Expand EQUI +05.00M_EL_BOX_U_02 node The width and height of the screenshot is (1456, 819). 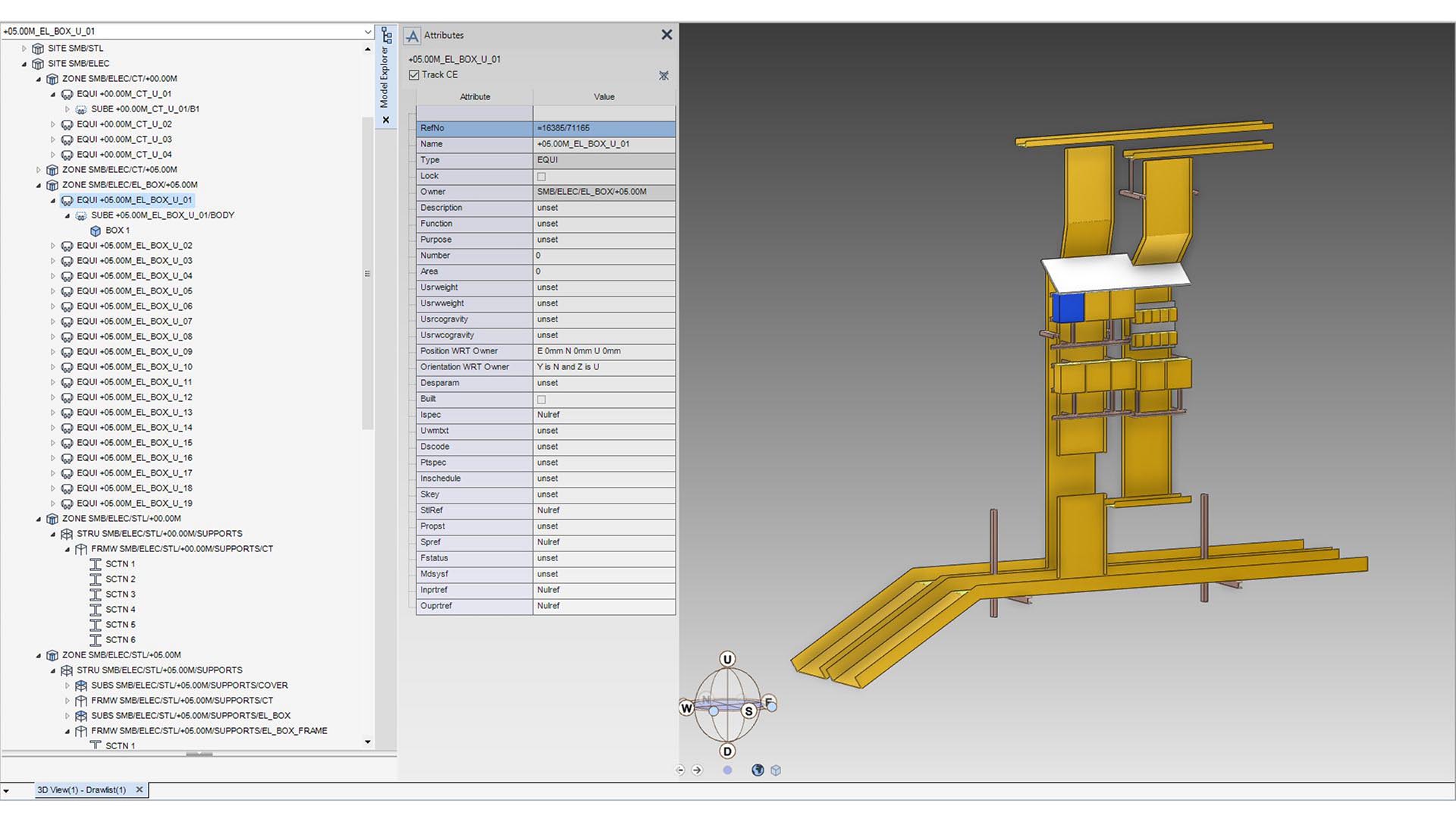coord(52,245)
